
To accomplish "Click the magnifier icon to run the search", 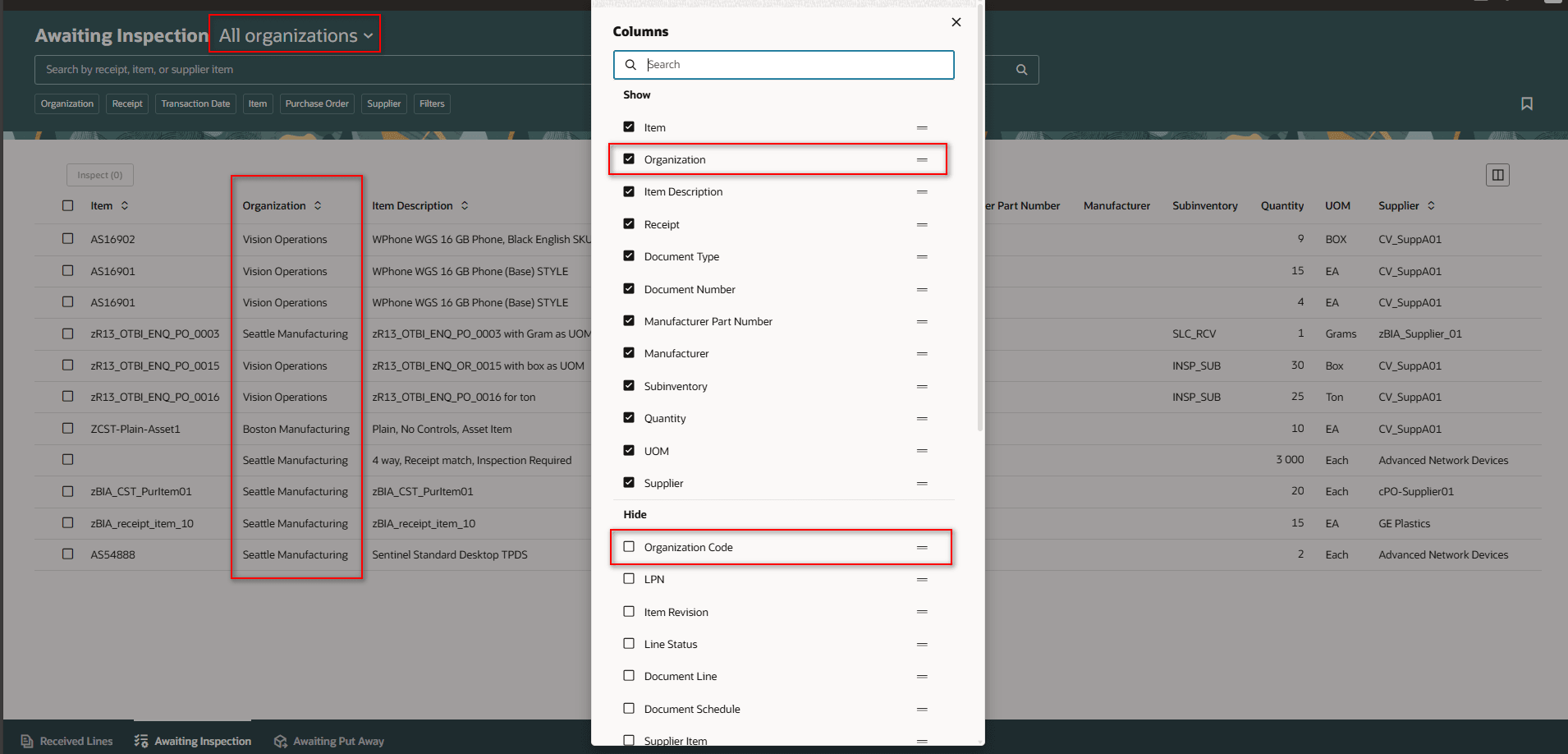I will click(1020, 70).
